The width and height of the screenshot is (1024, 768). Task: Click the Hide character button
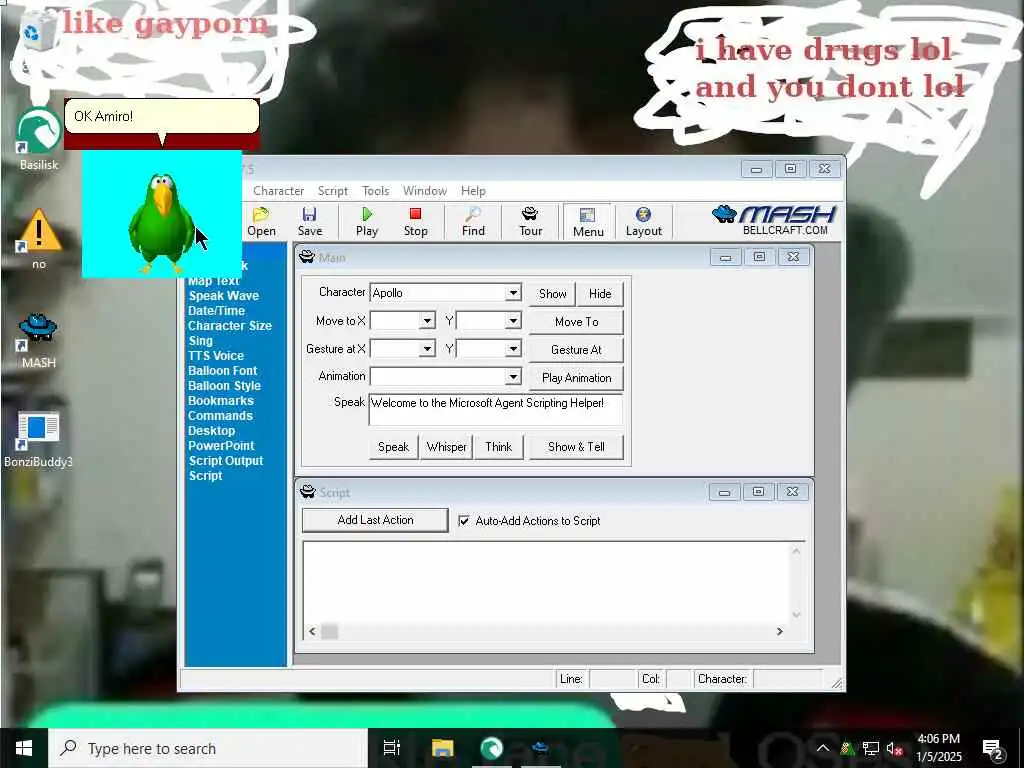600,294
